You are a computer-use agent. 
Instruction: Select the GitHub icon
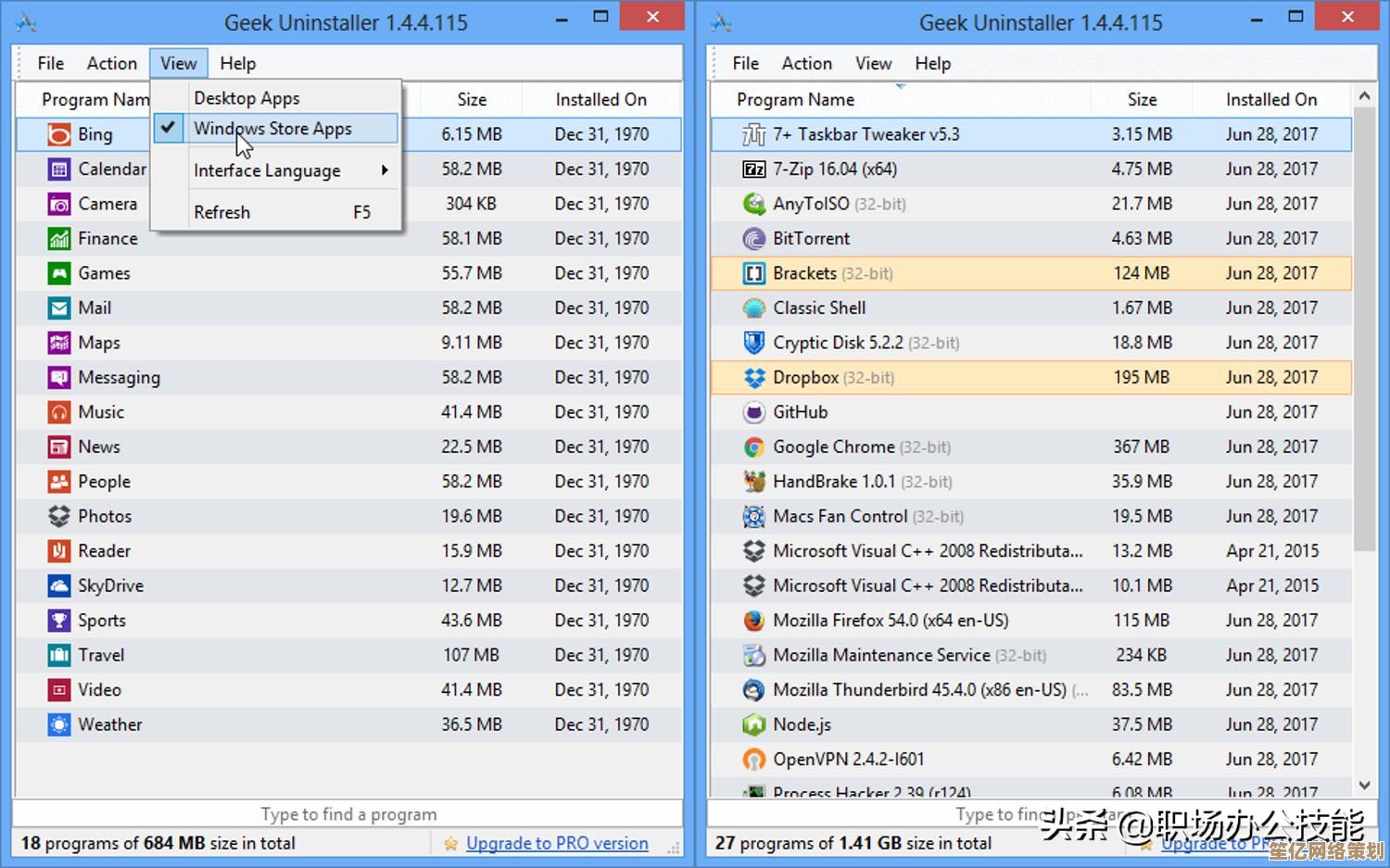coord(753,411)
